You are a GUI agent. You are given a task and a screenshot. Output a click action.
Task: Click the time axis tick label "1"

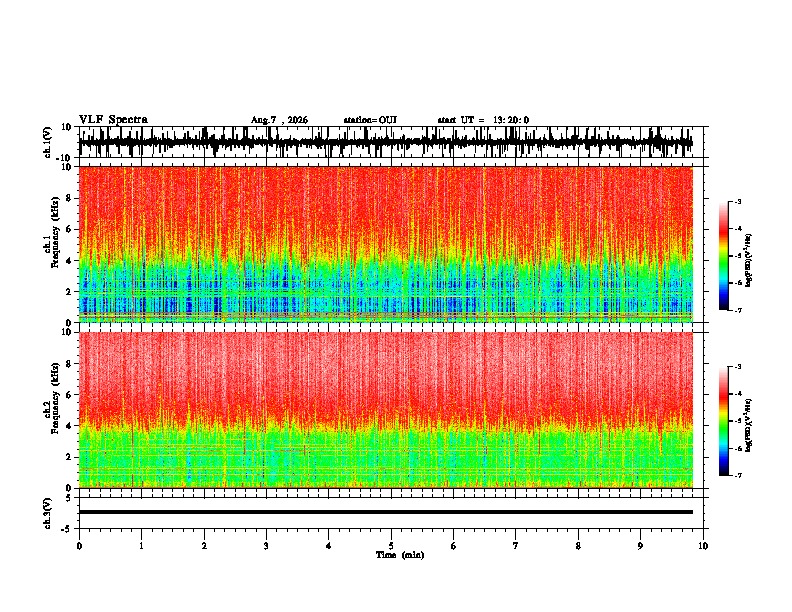(x=141, y=546)
